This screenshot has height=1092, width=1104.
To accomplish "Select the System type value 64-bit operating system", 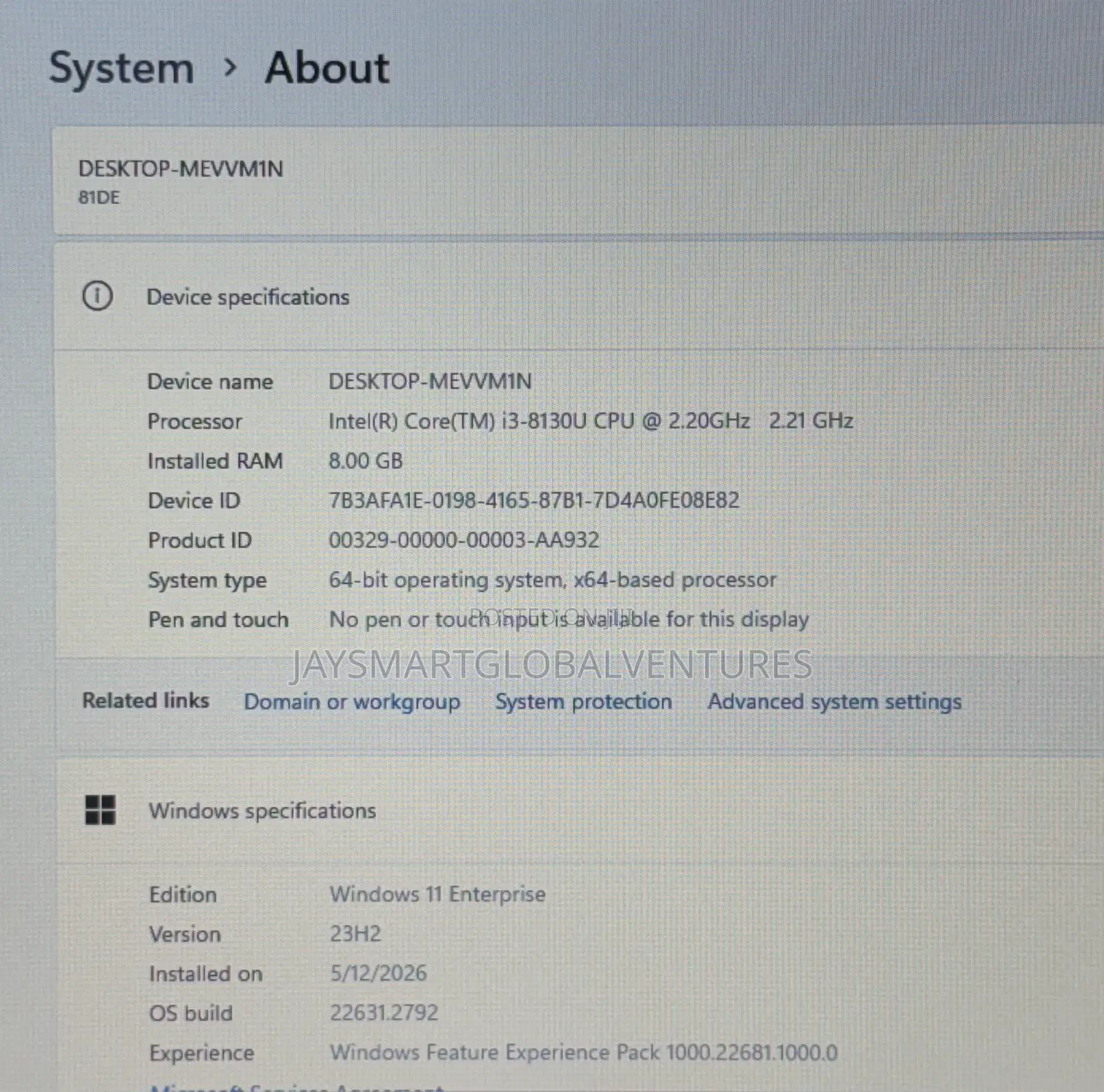I will 553,580.
